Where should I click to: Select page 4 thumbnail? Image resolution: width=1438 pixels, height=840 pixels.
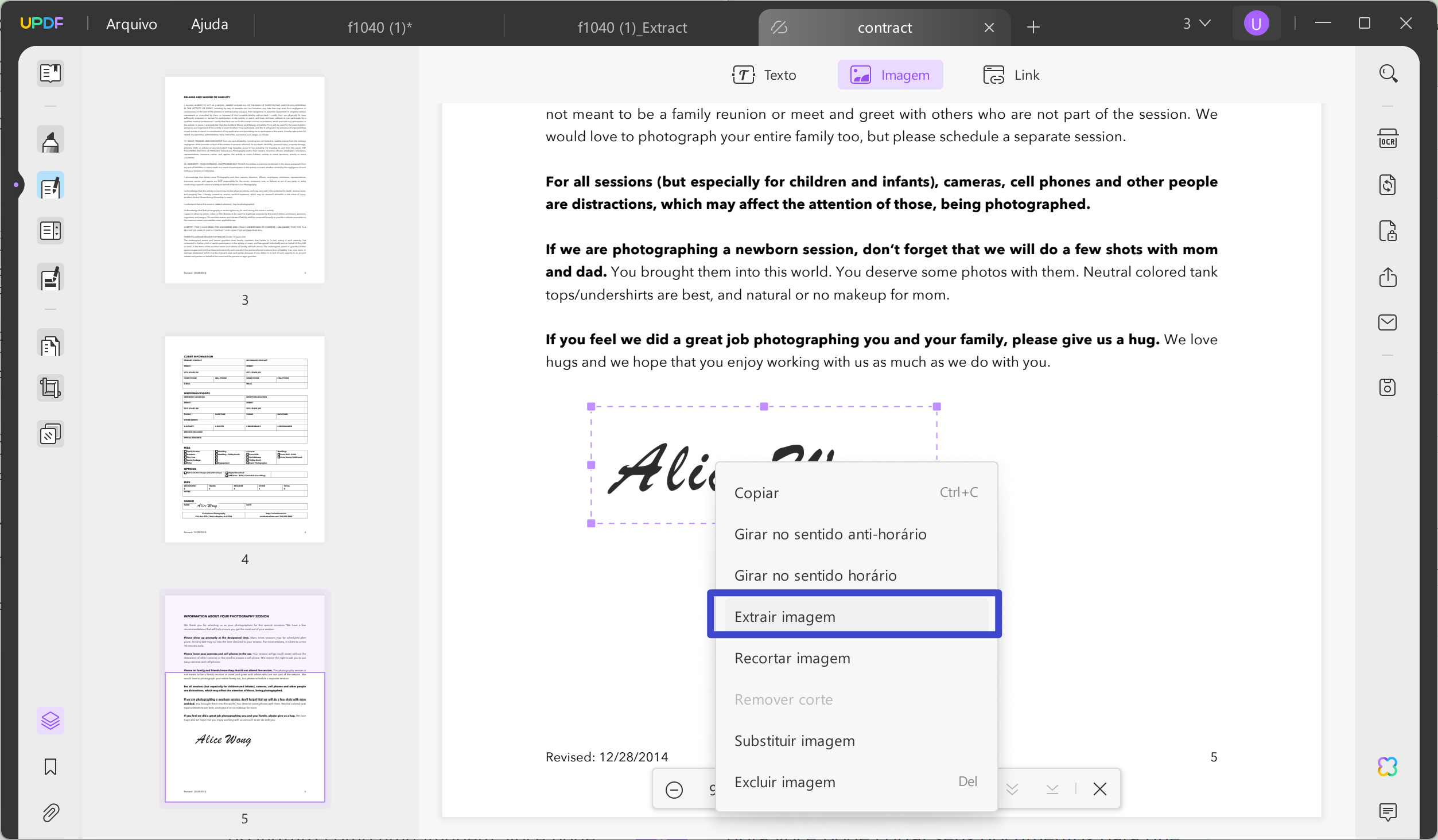pos(245,440)
